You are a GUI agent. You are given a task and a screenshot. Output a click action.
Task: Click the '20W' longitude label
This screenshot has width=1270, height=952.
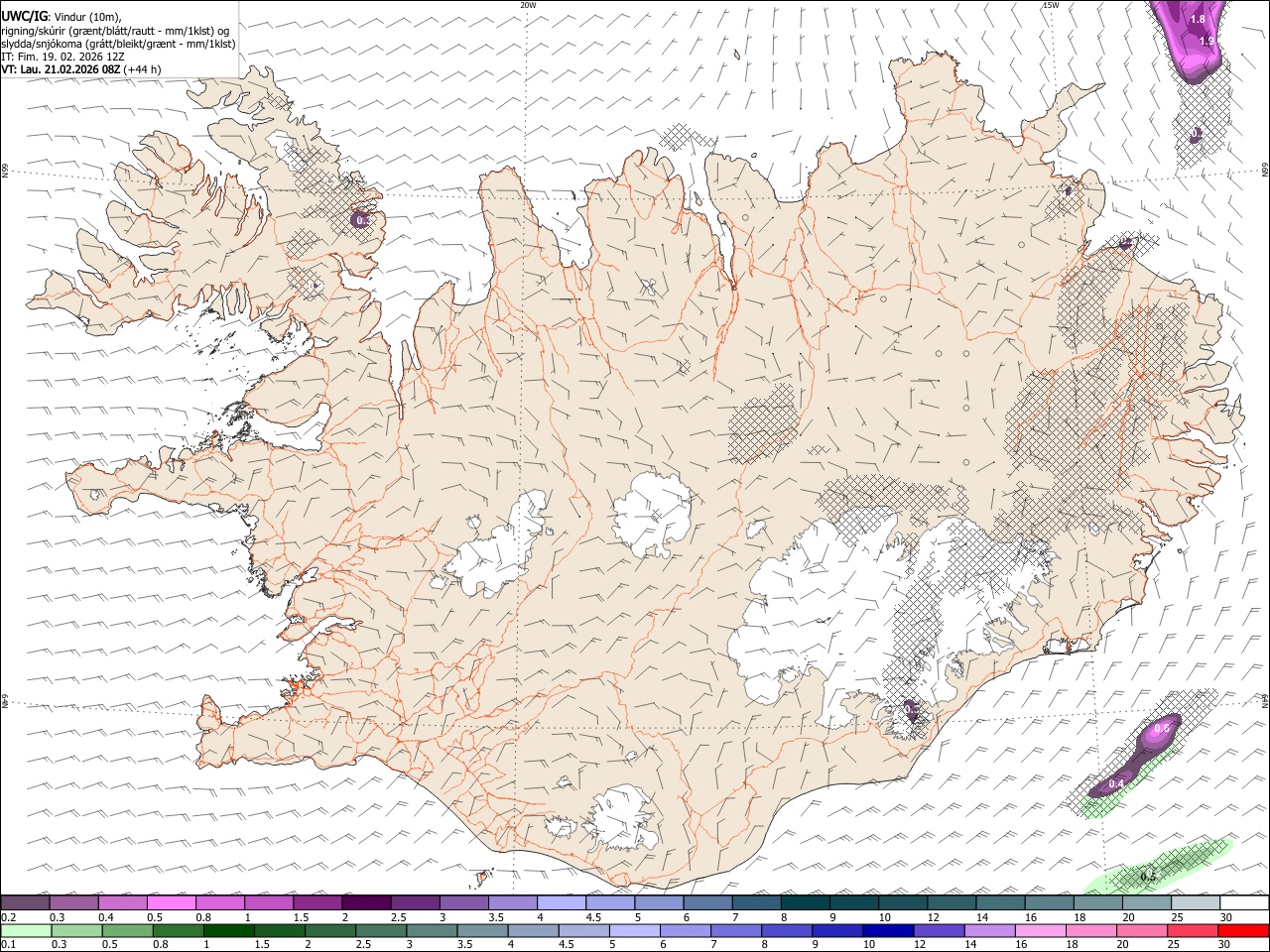529,5
